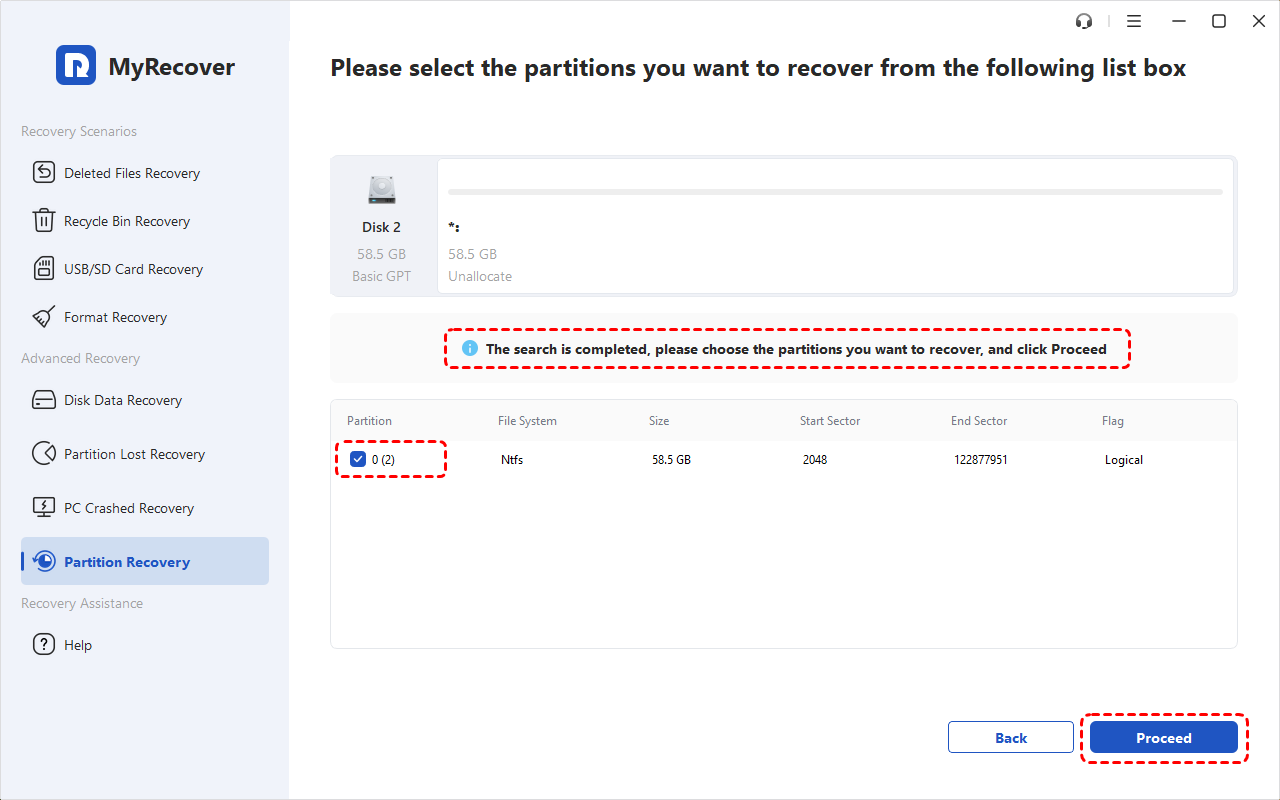The width and height of the screenshot is (1280, 800).
Task: Open USB/SD Card Recovery via its card icon
Action: 44,269
